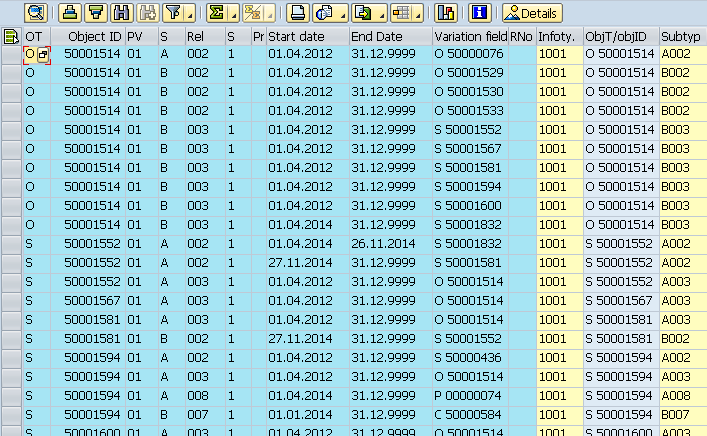
Task: Open Find using the binoculars icon
Action: pyautogui.click(x=122, y=13)
